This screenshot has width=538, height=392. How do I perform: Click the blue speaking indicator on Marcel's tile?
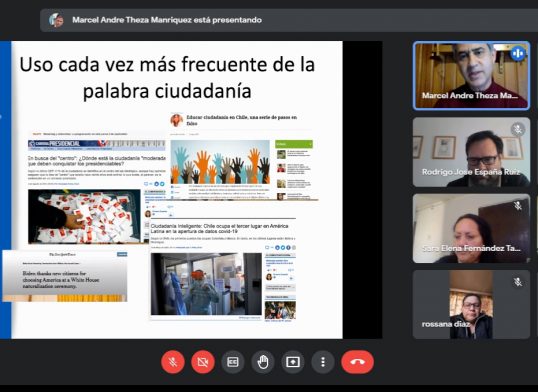pos(518,54)
